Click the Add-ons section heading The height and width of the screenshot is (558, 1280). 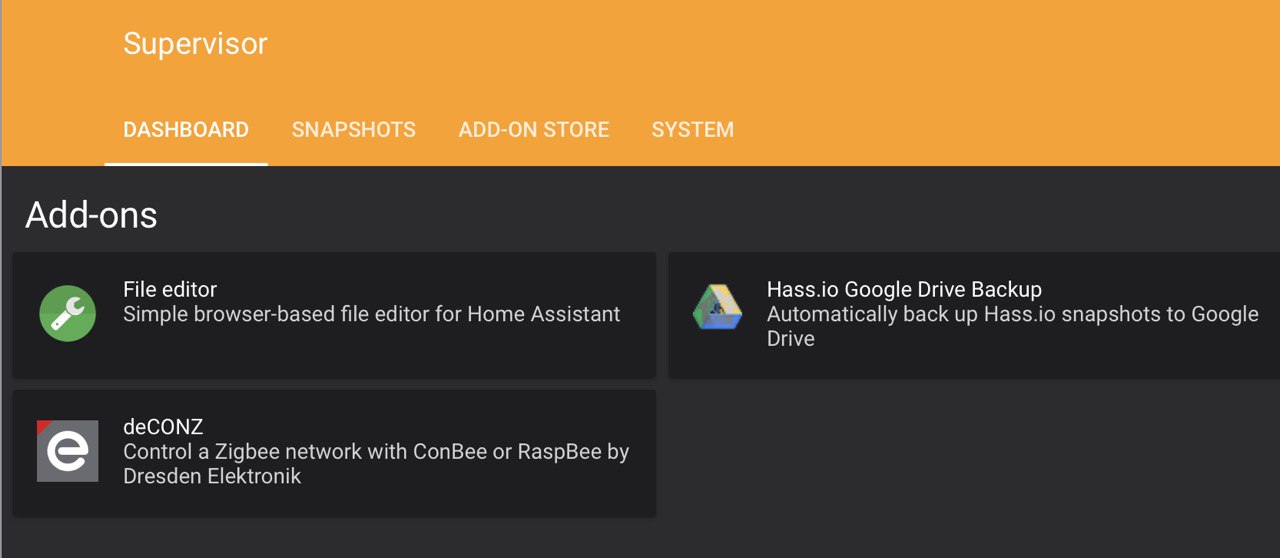(91, 215)
